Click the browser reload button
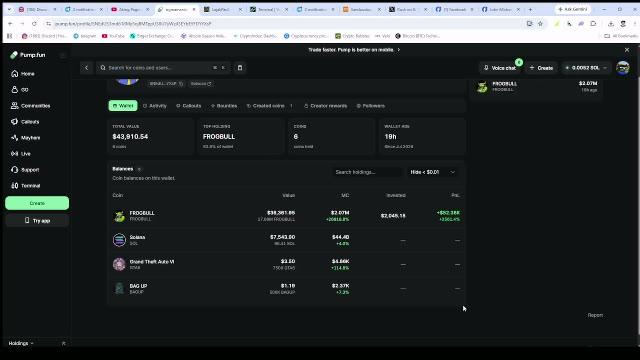640x360 pixels. [x=34, y=24]
